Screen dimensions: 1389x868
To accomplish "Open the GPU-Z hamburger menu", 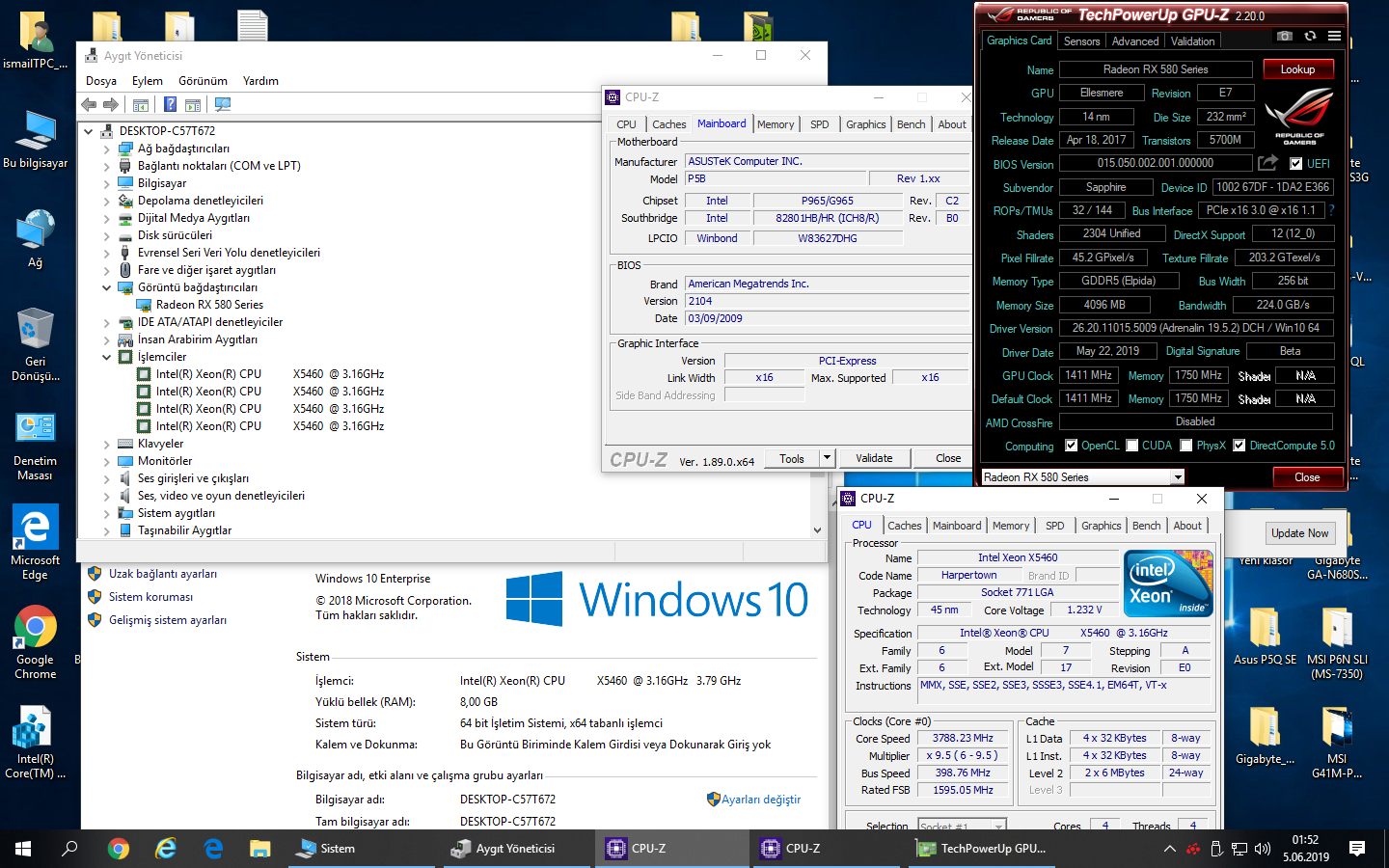I will click(1334, 36).
